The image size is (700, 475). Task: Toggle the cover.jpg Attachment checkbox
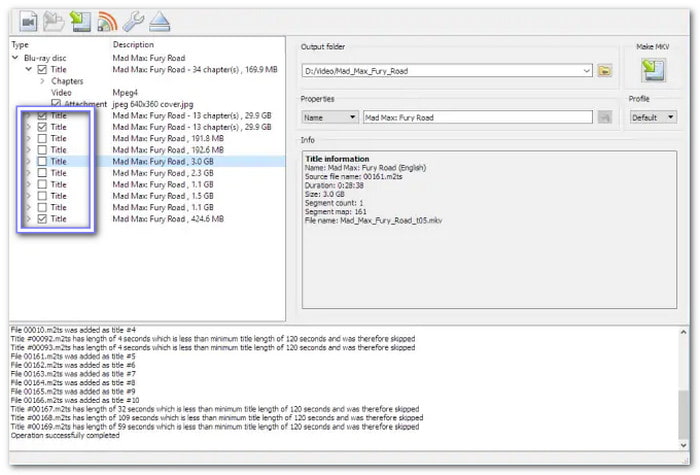click(56, 104)
